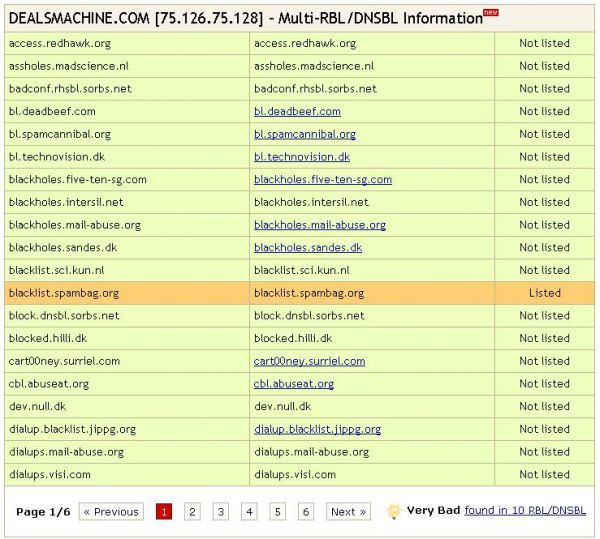Go to the Next page
The height and width of the screenshot is (539, 600).
coord(348,512)
